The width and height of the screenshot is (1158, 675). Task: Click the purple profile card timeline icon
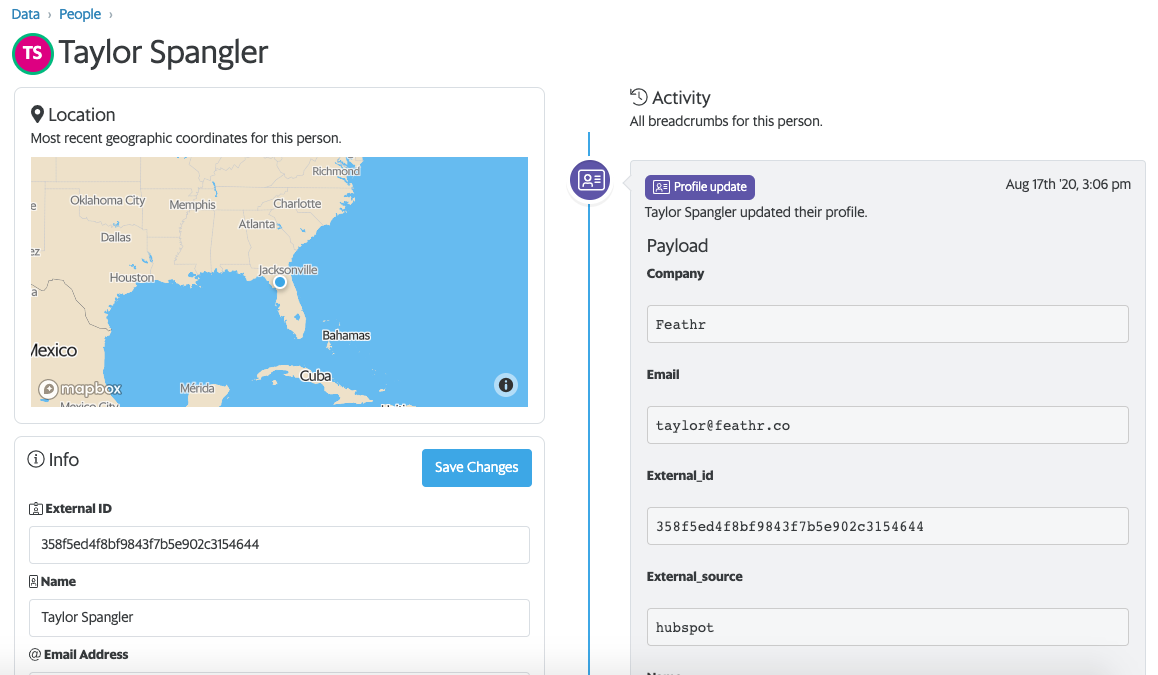pyautogui.click(x=590, y=179)
